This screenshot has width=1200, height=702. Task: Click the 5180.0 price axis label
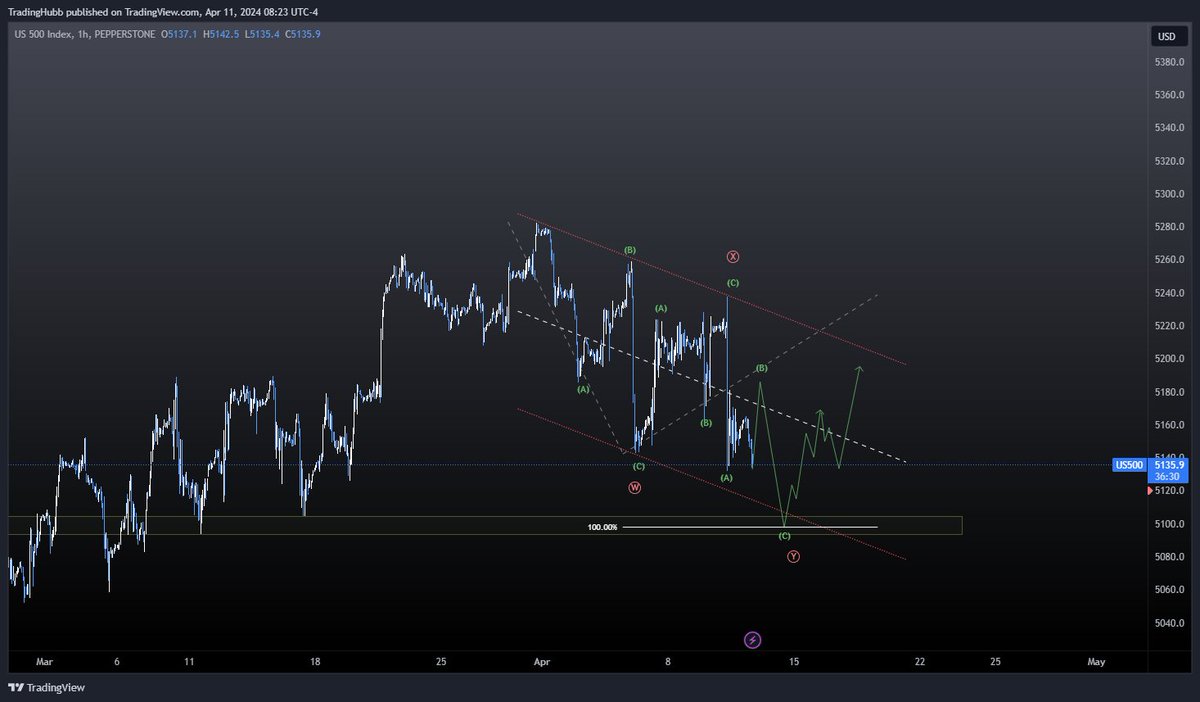pyautogui.click(x=1170, y=392)
